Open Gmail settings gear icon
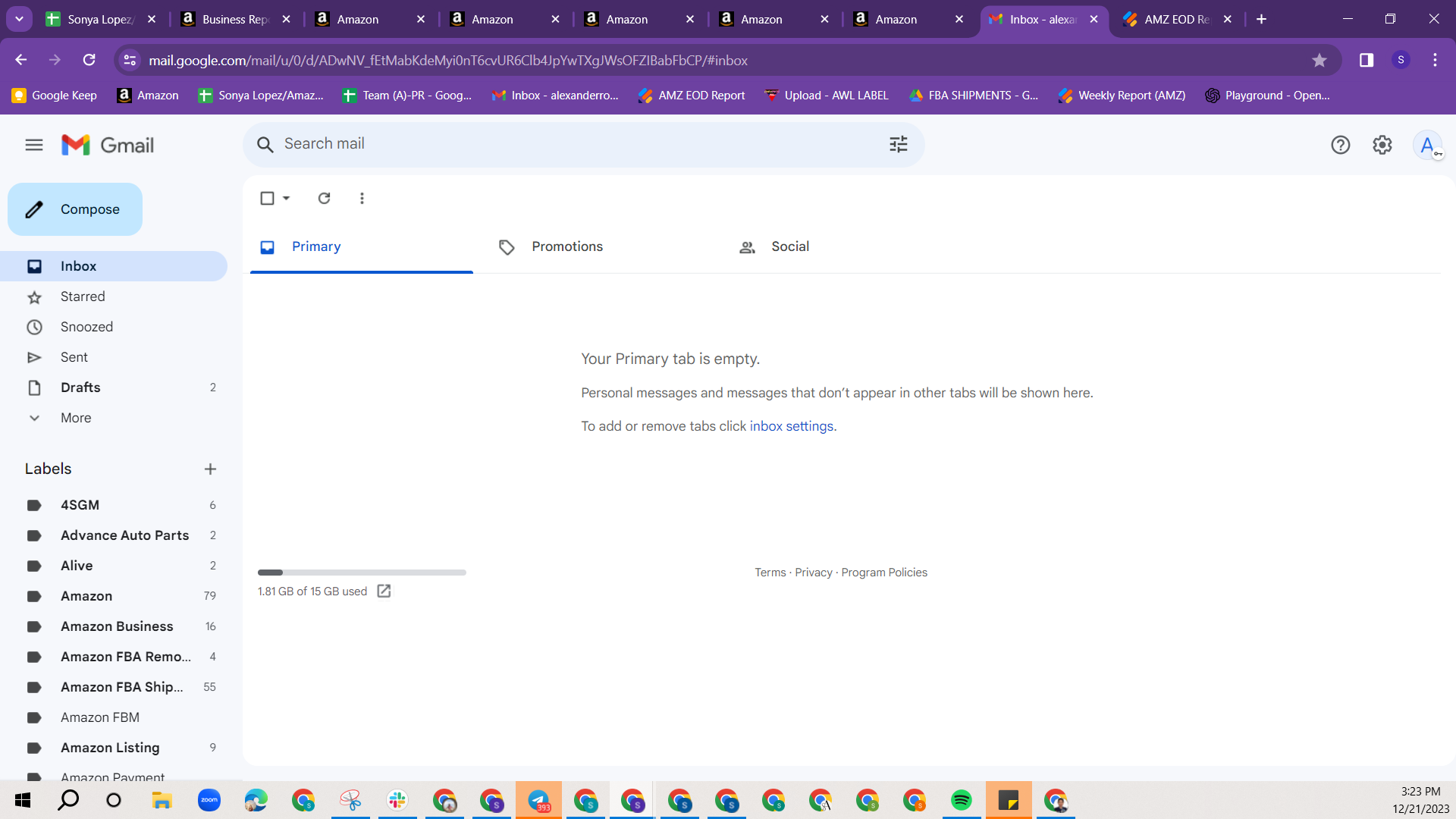This screenshot has width=1456, height=819. [1382, 145]
